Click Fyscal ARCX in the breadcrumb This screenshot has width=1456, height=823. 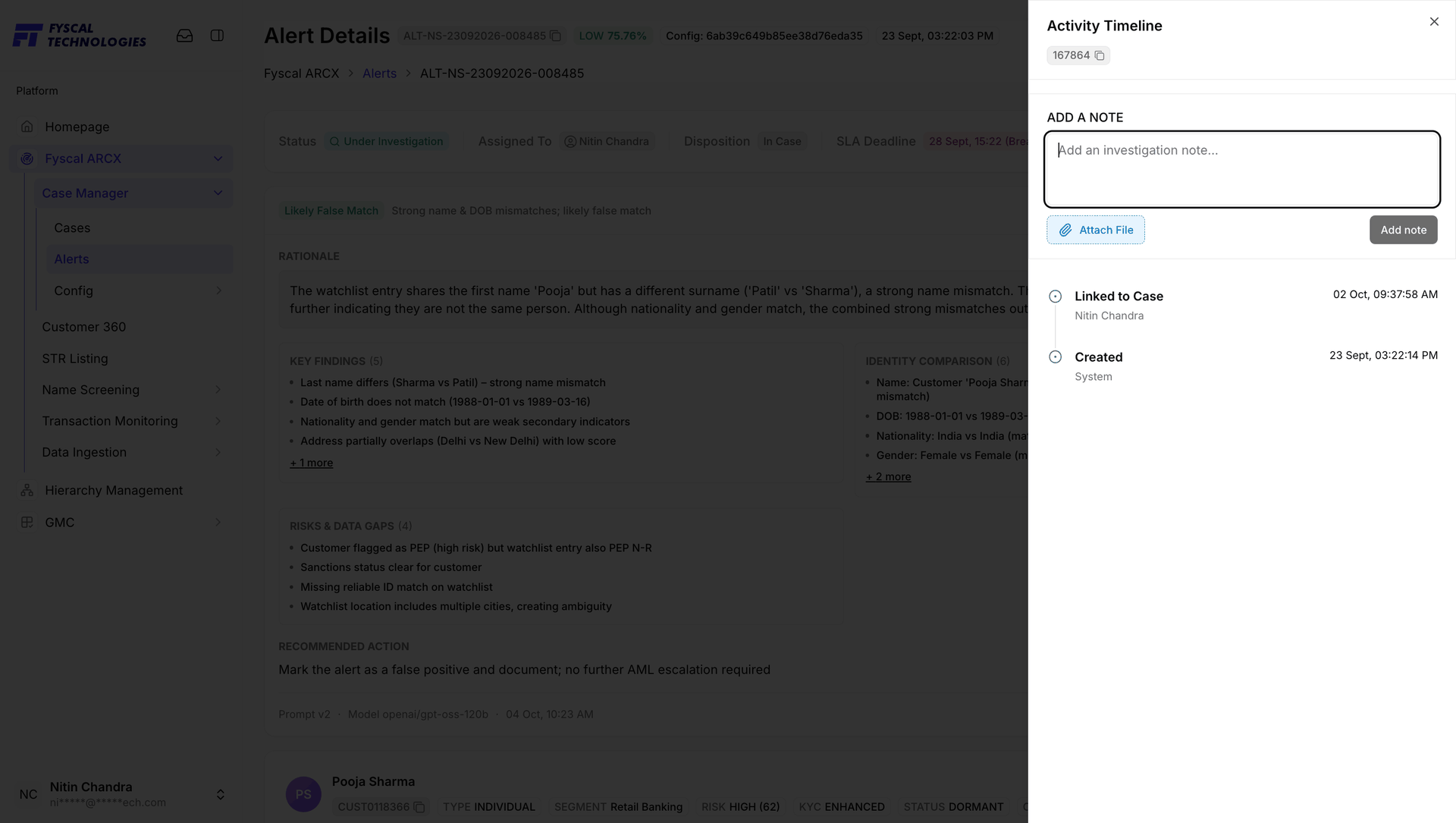pos(301,74)
